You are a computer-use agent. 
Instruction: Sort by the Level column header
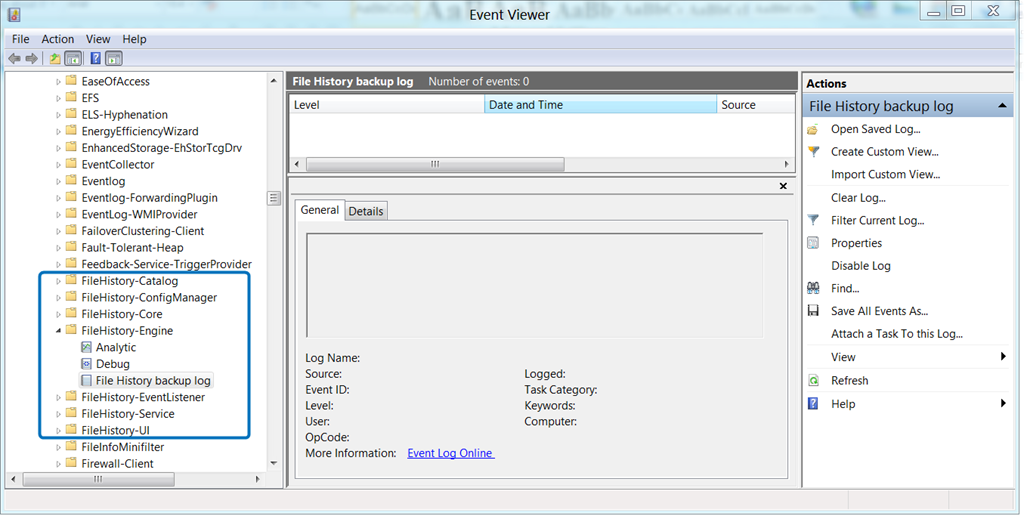[x=387, y=104]
